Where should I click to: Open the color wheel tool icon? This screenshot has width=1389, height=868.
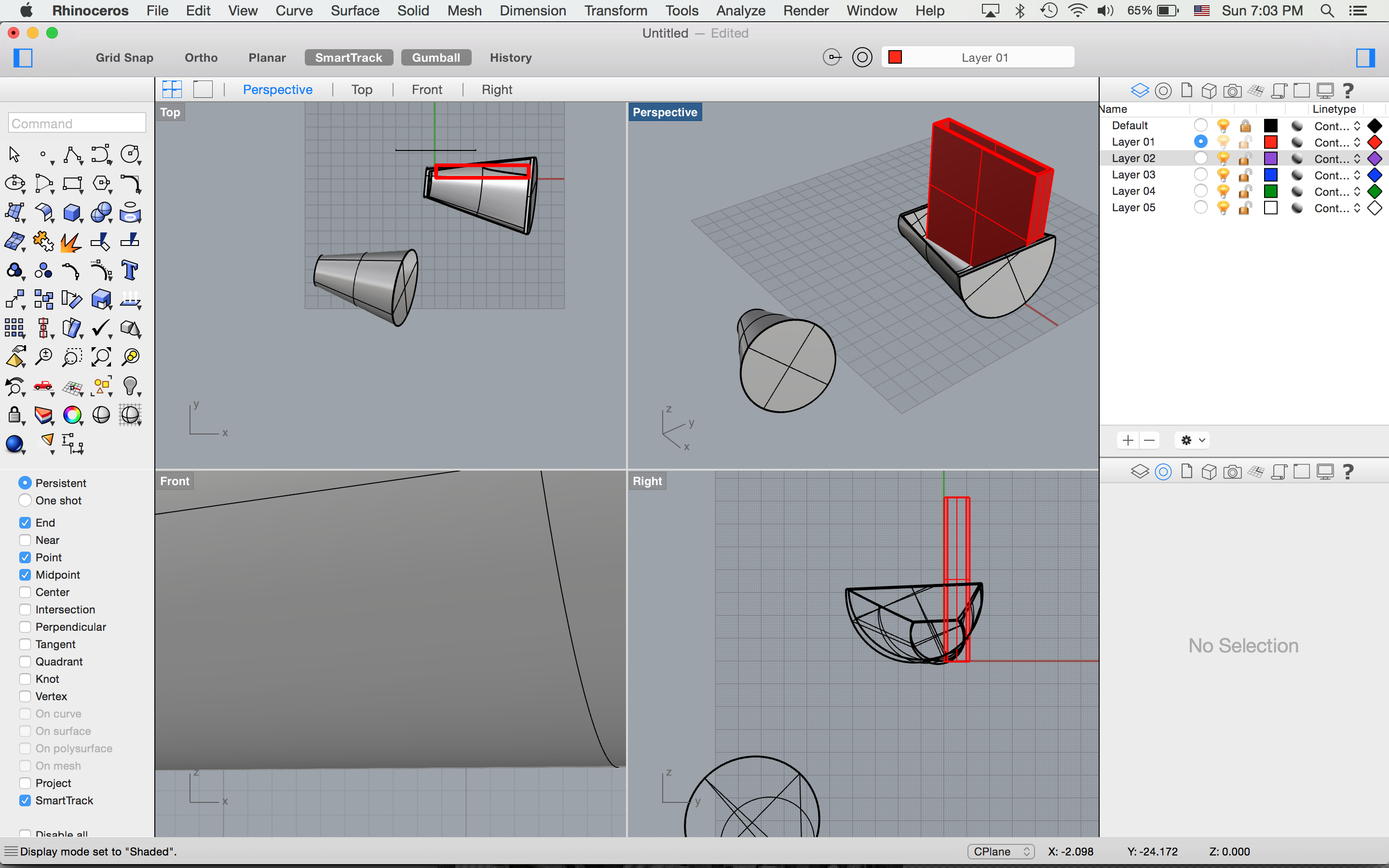[72, 415]
